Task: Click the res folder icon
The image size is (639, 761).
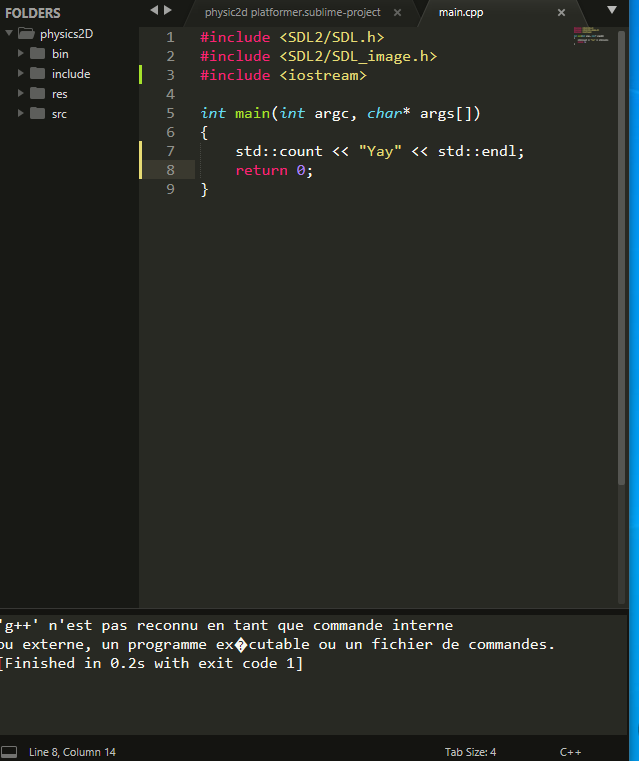Action: (x=37, y=93)
